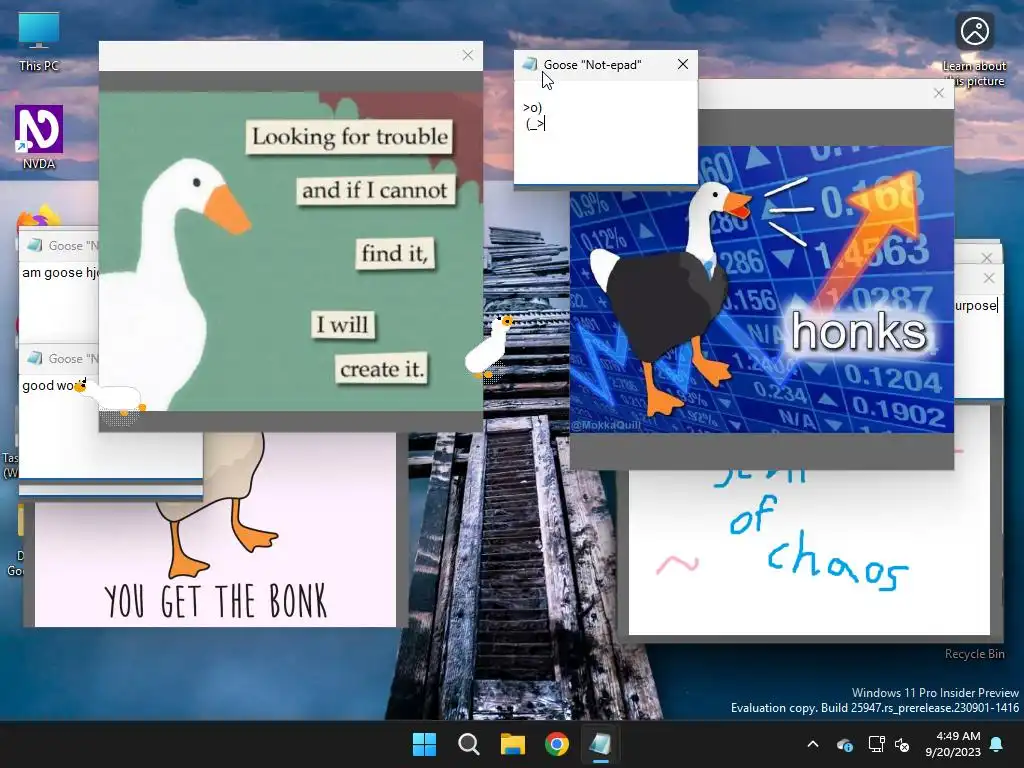Viewport: 1024px width, 768px height.
Task: Click the "am goose" notepad text
Action: (x=59, y=272)
